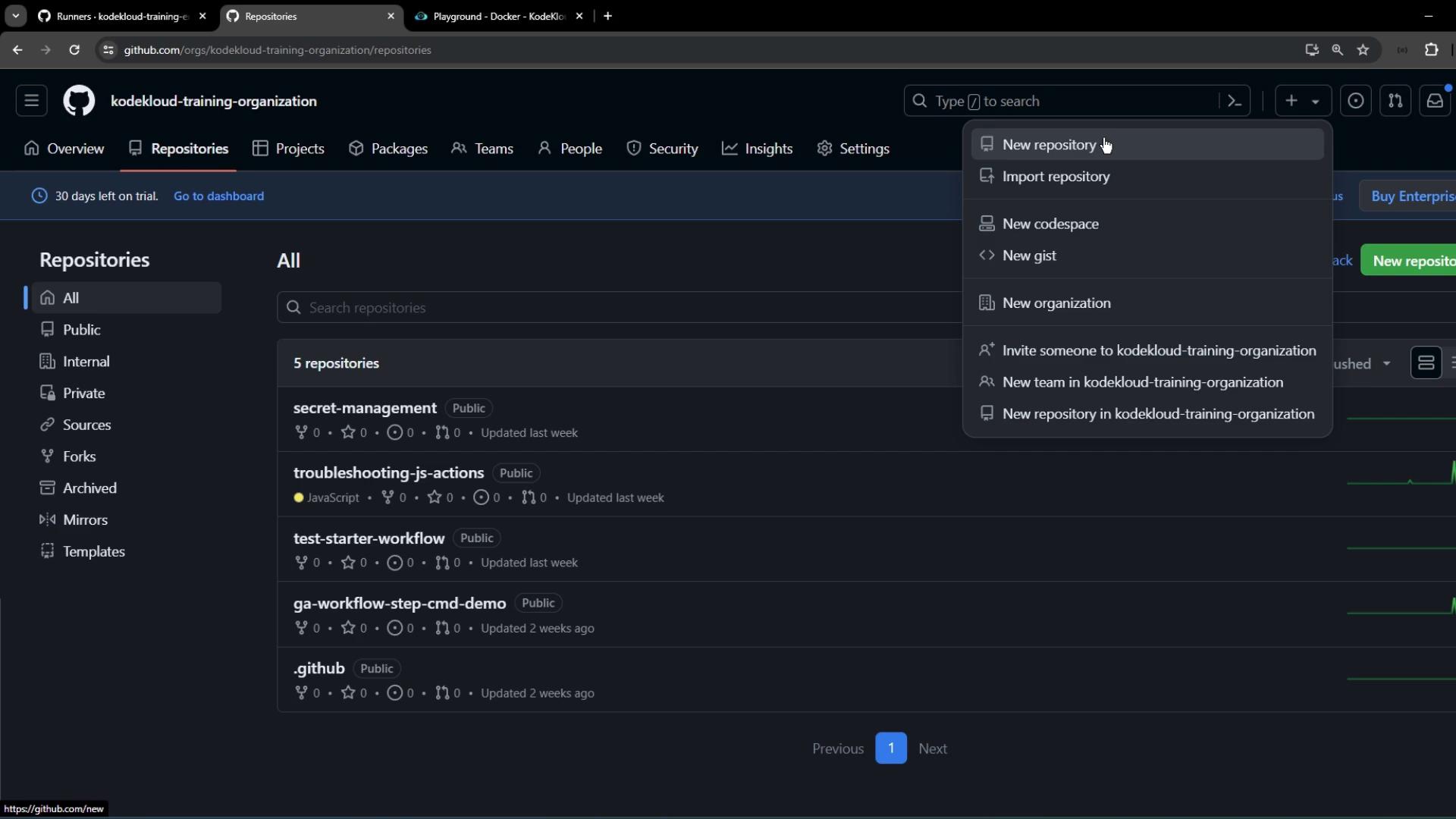Open the notifications inbox icon
Image resolution: width=1456 pixels, height=819 pixels.
1434,101
